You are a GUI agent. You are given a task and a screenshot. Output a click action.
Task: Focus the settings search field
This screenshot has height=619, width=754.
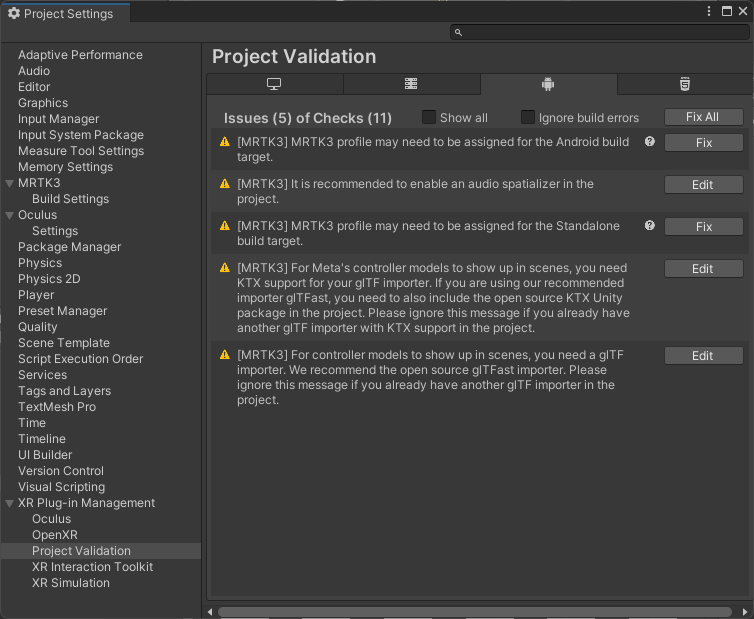(x=600, y=32)
